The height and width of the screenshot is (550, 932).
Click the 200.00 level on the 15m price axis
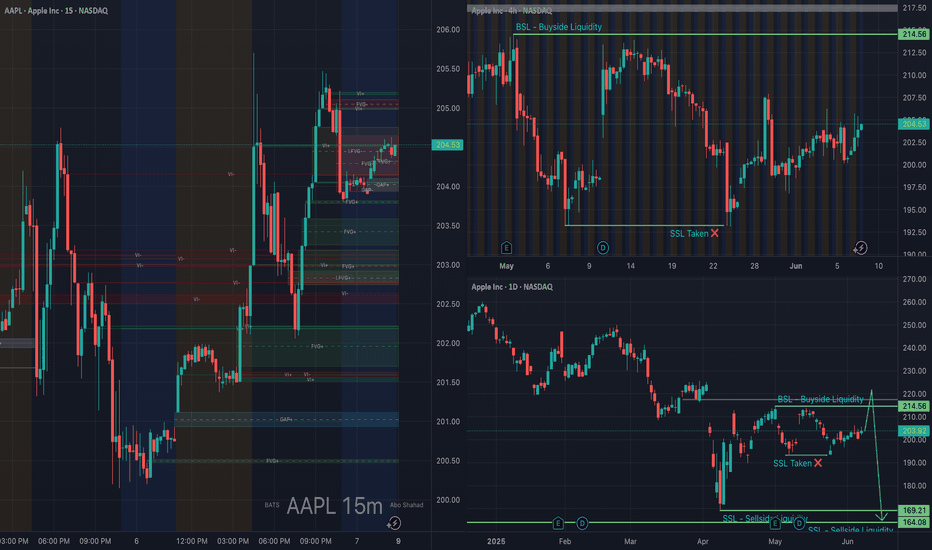[448, 500]
